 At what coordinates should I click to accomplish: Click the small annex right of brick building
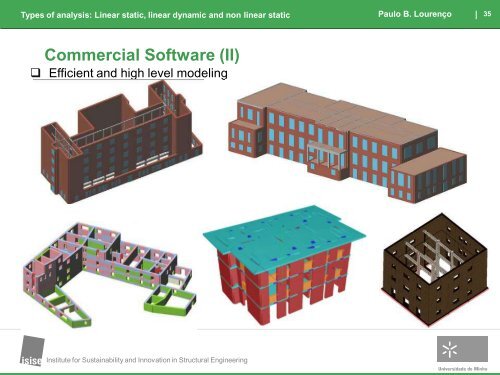(430, 175)
